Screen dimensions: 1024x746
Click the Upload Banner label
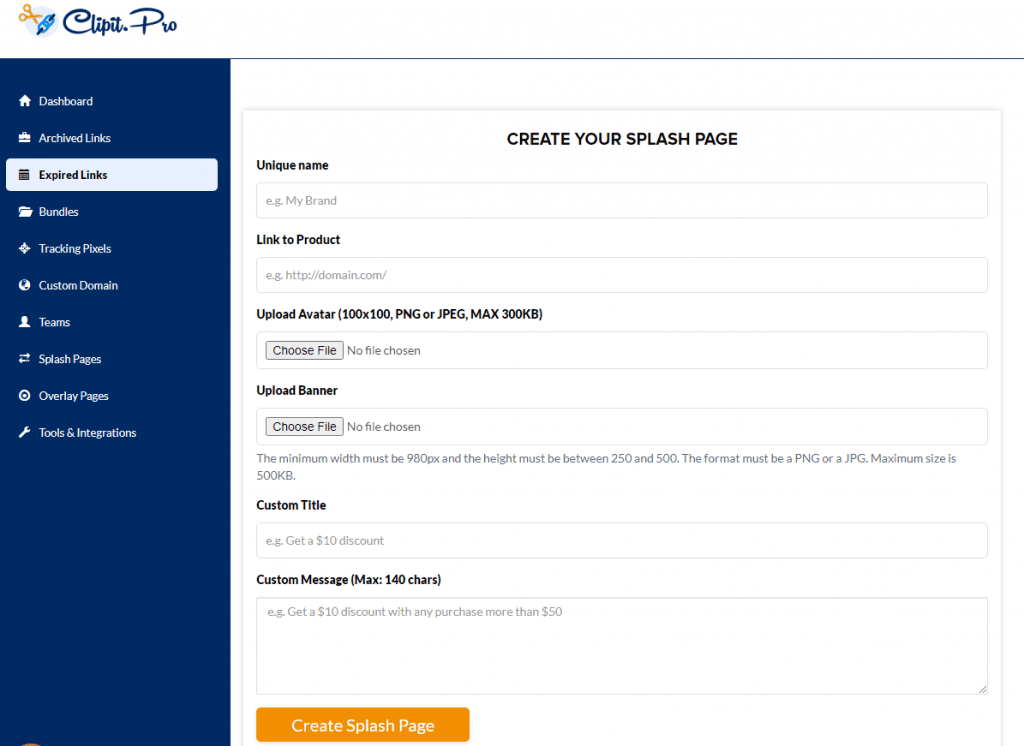[297, 390]
